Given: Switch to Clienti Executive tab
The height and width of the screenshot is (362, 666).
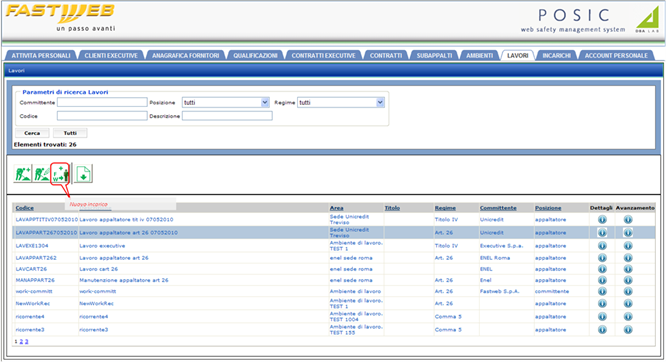Looking at the screenshot, I should click(x=111, y=56).
